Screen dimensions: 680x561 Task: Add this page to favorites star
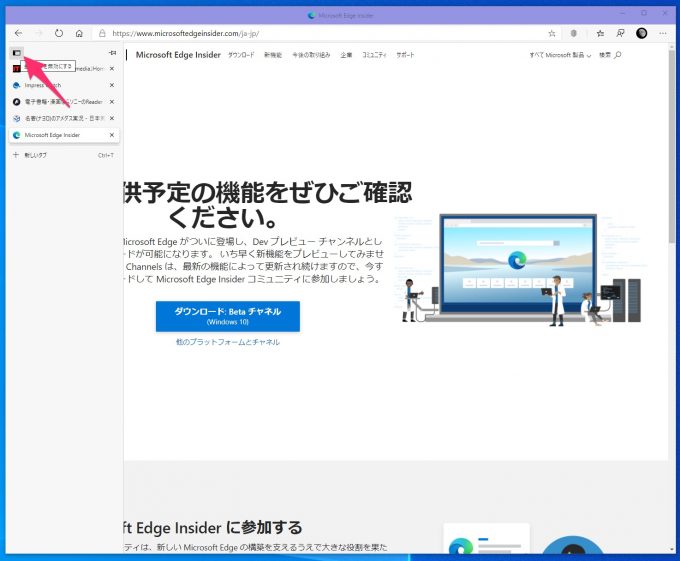pos(552,33)
